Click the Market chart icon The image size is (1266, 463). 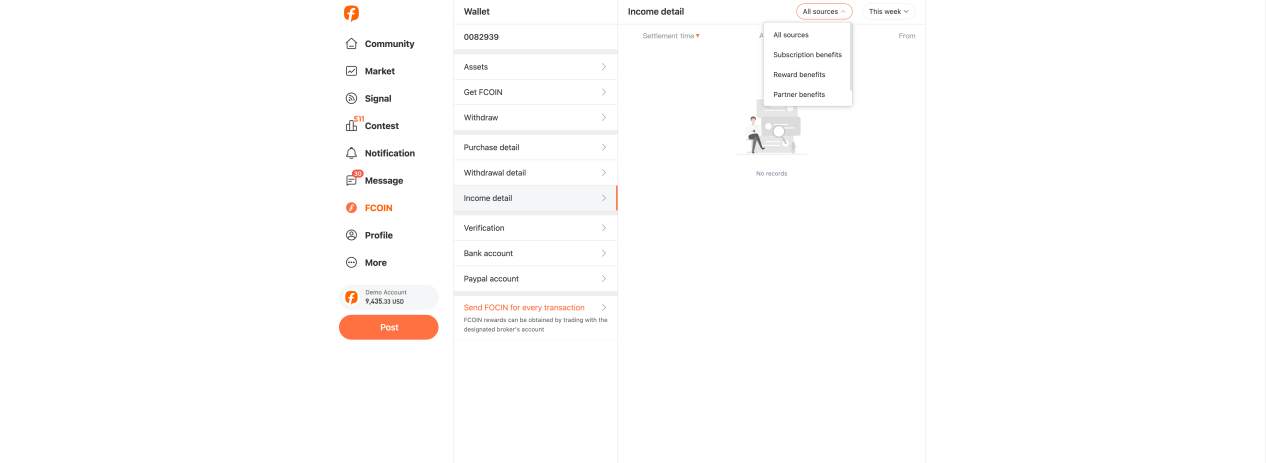point(351,71)
